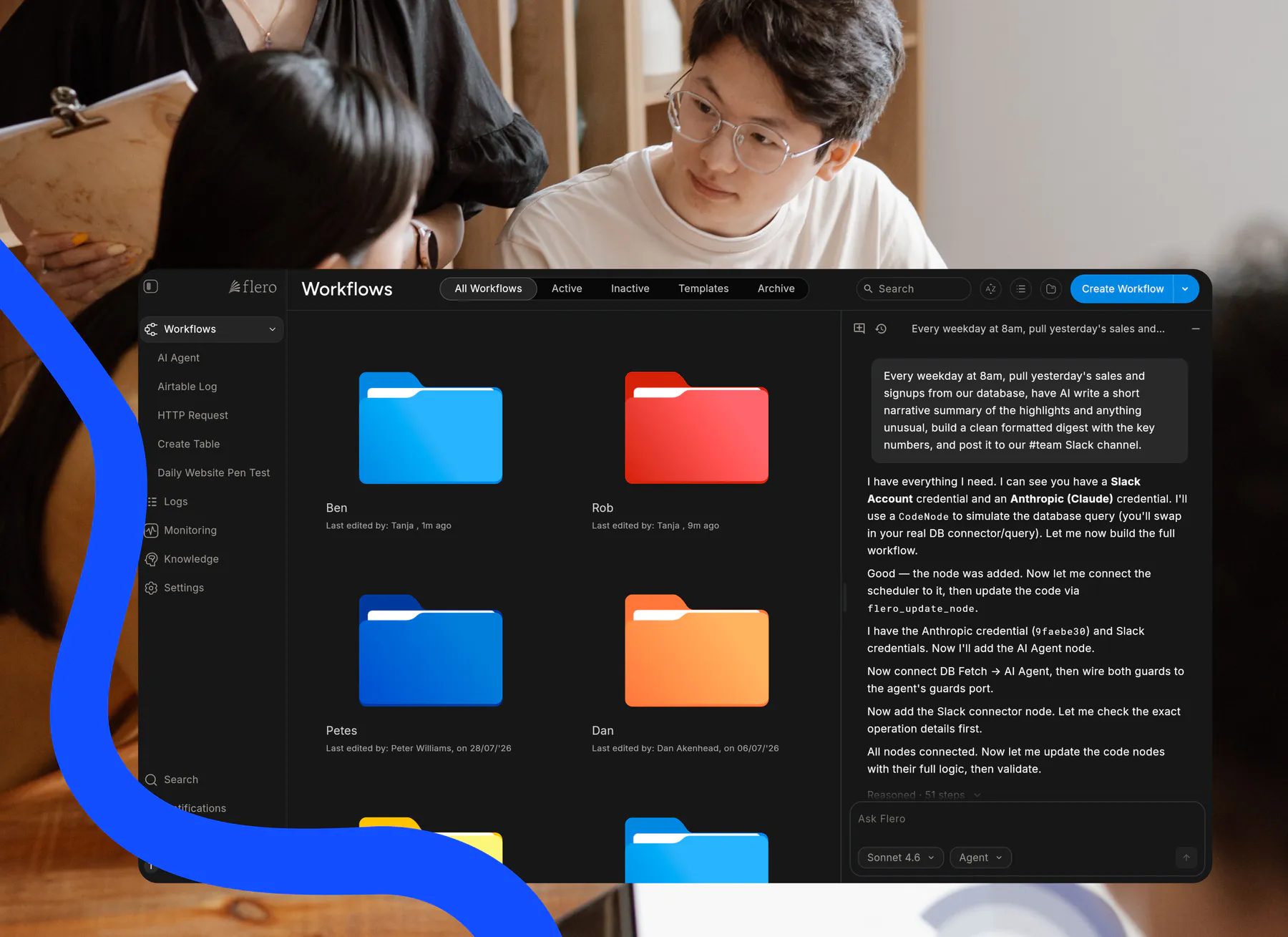Open the red Rob folder
The width and height of the screenshot is (1288, 937).
coord(696,428)
